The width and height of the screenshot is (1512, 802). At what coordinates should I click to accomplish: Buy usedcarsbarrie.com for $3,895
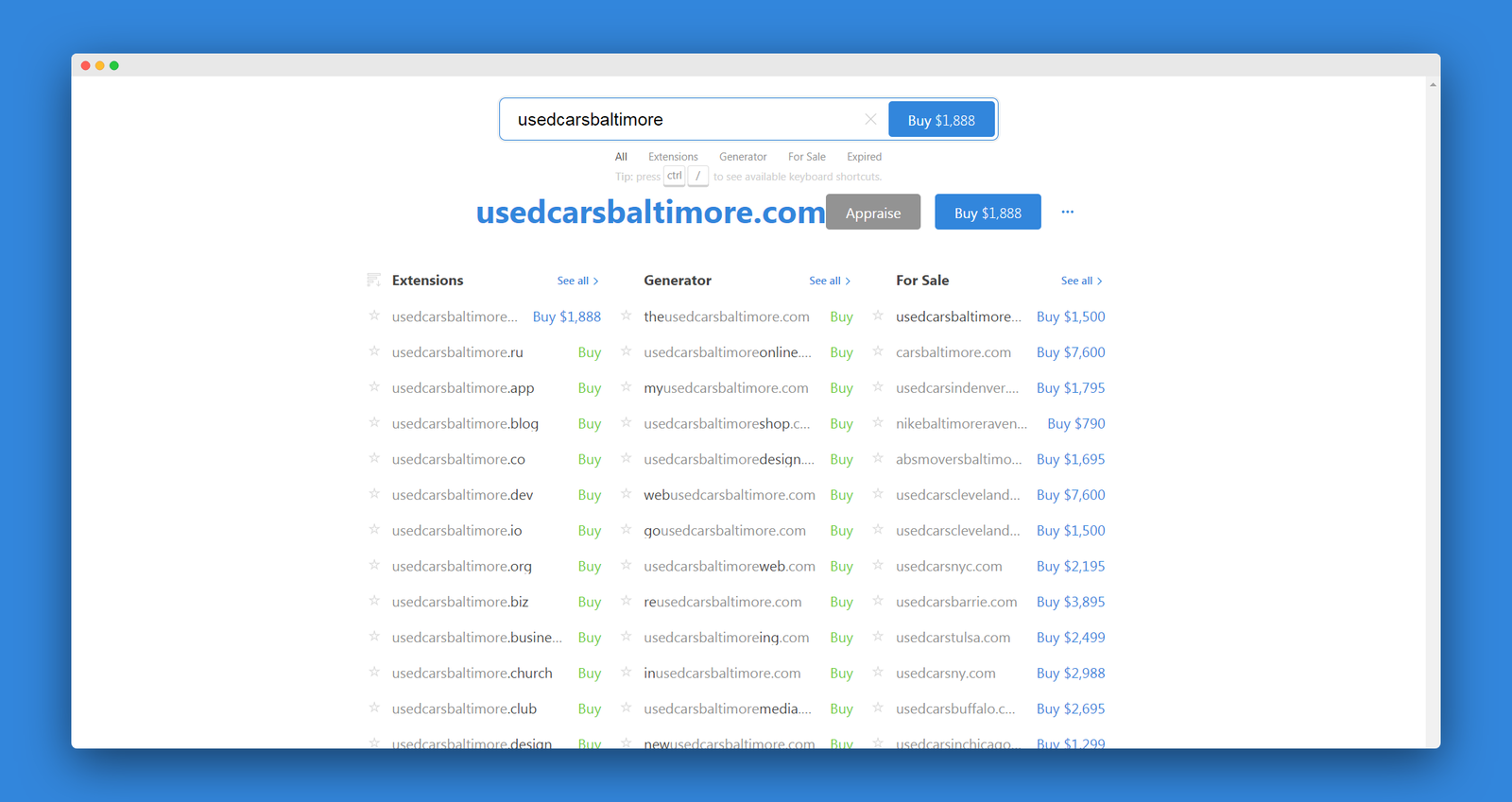pyautogui.click(x=1071, y=602)
